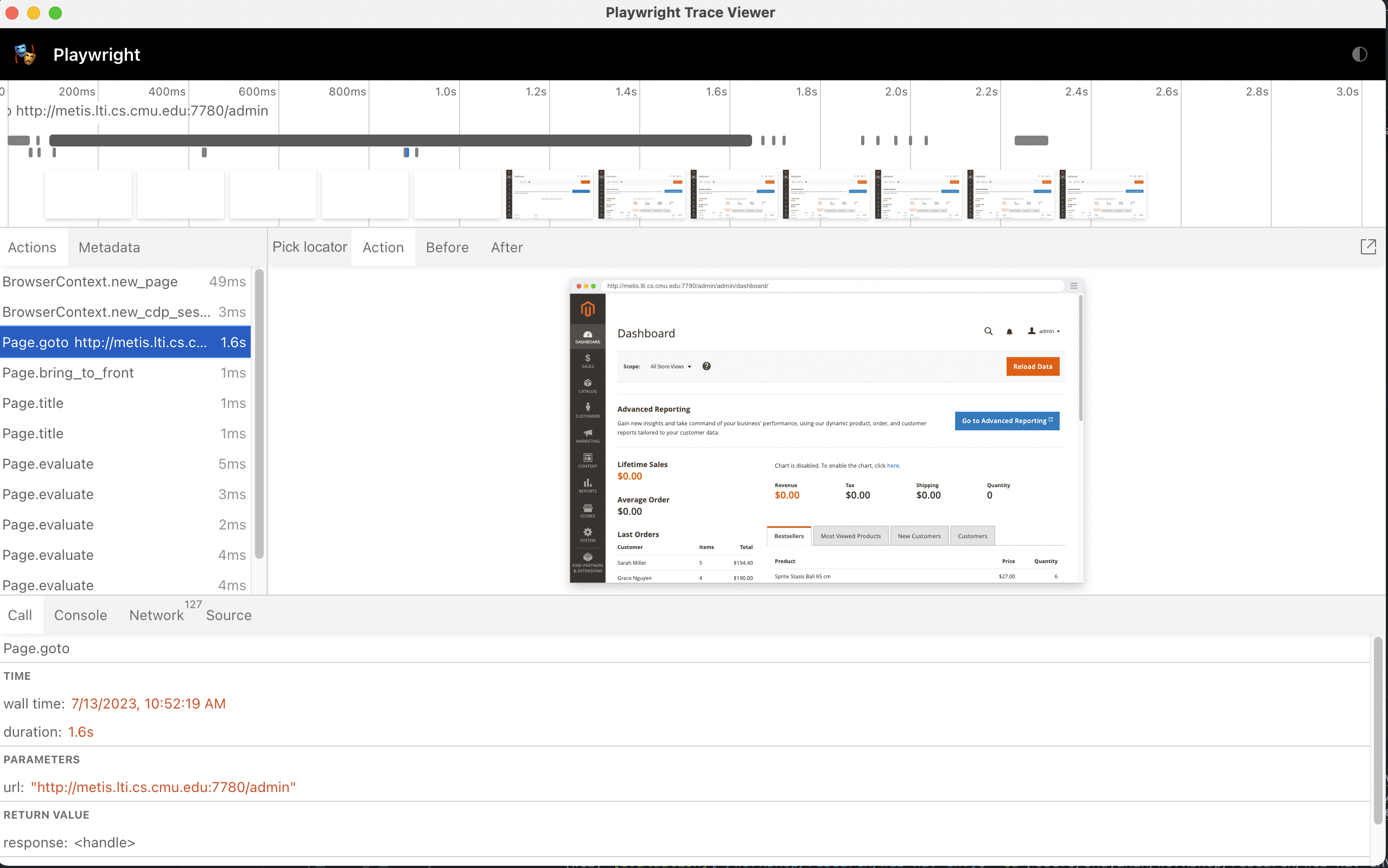Click the Playwright masks logo

[24, 55]
